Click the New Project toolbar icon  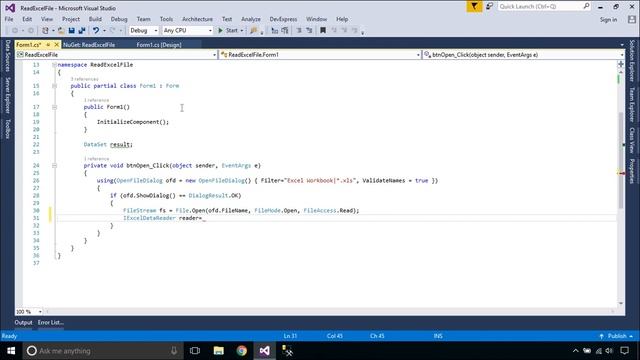(45, 31)
